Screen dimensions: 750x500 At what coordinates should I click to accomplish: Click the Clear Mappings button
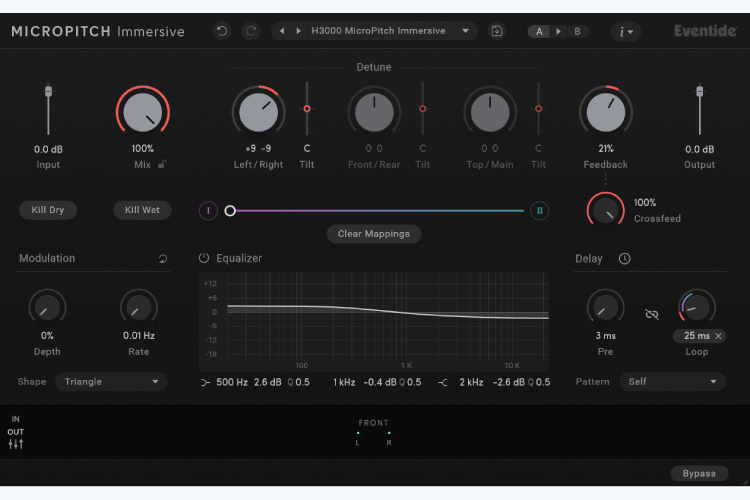click(374, 234)
